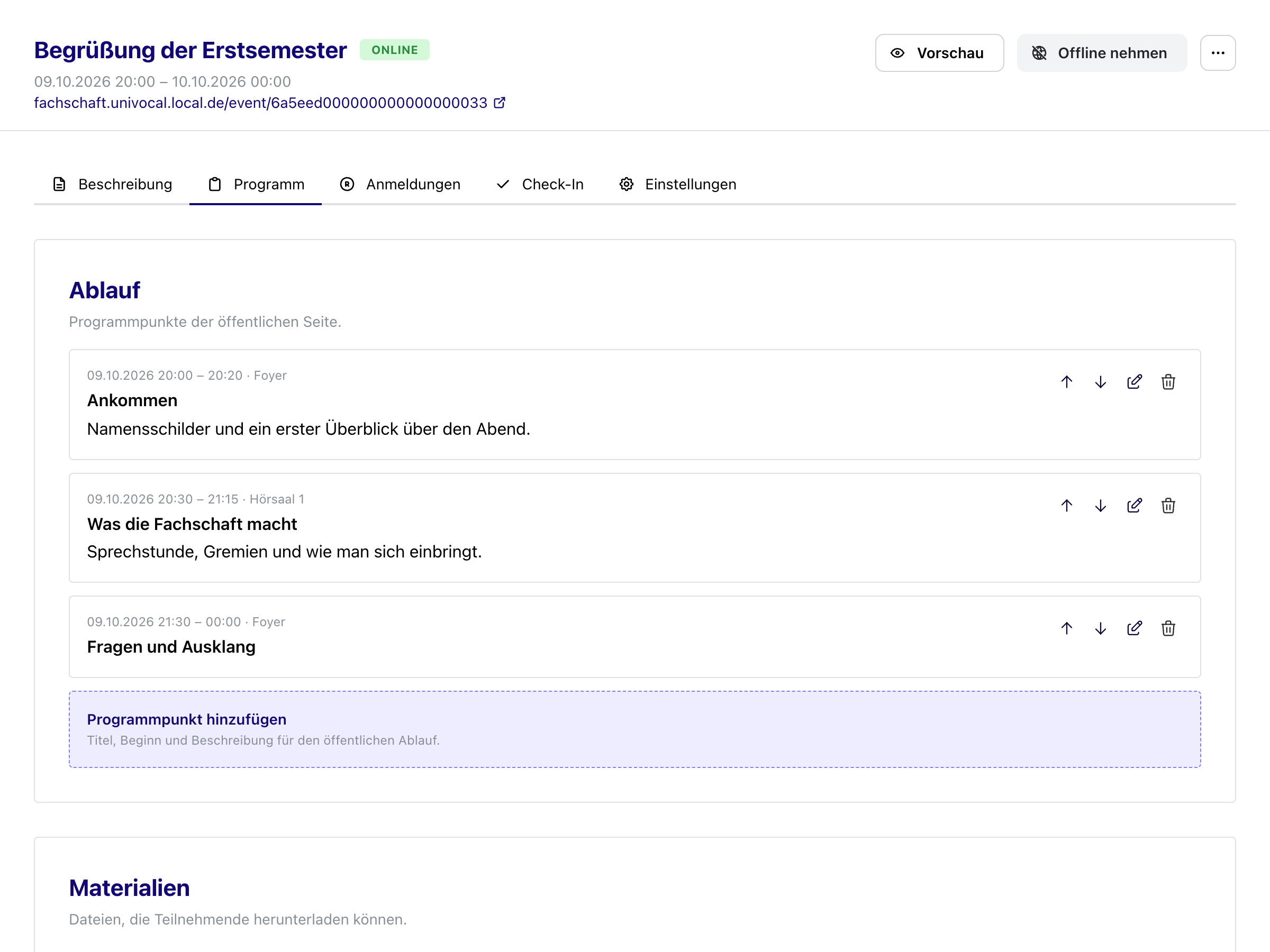The image size is (1270, 952).
Task: Click 'Was die Fachschaft macht' title text
Action: (192, 524)
